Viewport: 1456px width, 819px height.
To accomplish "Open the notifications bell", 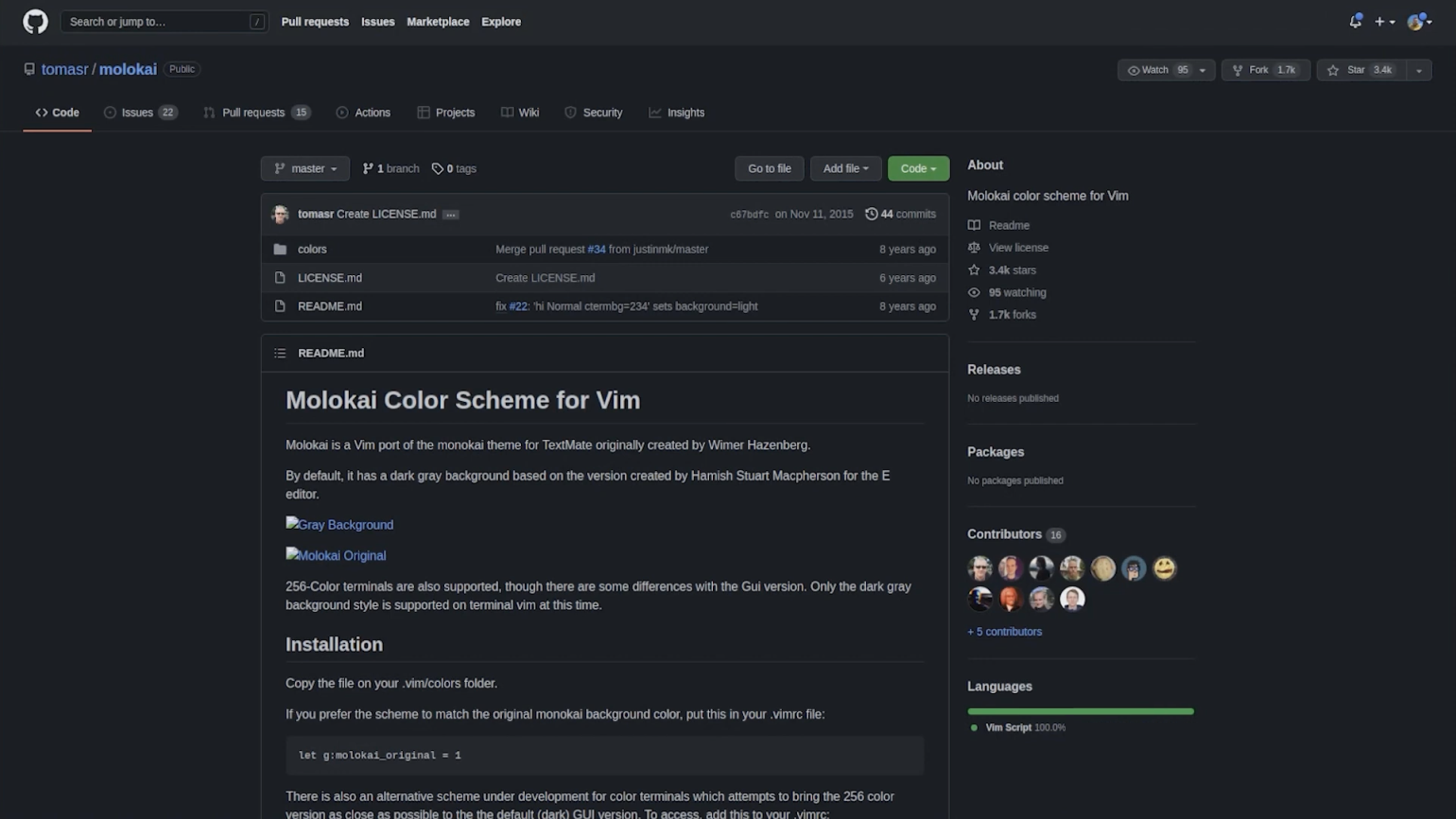I will (1355, 21).
